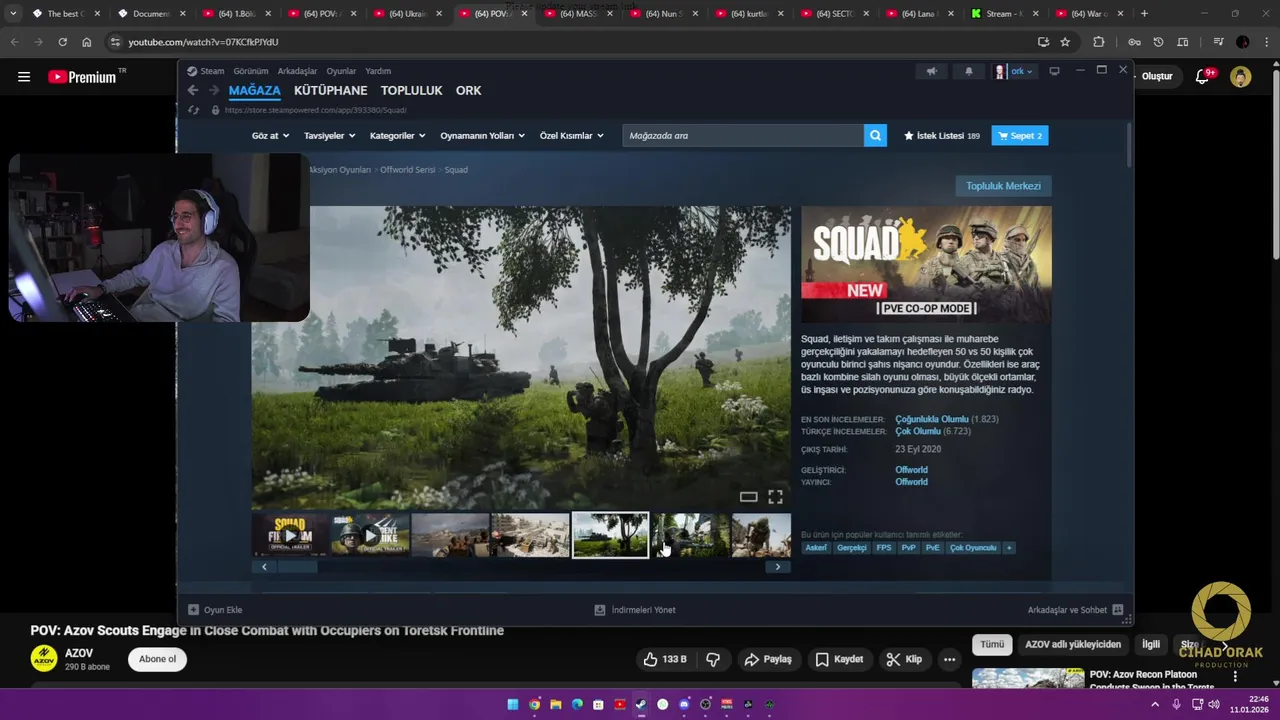Click Steam announcements megaphone icon
This screenshot has width=1280, height=720.
[x=931, y=71]
